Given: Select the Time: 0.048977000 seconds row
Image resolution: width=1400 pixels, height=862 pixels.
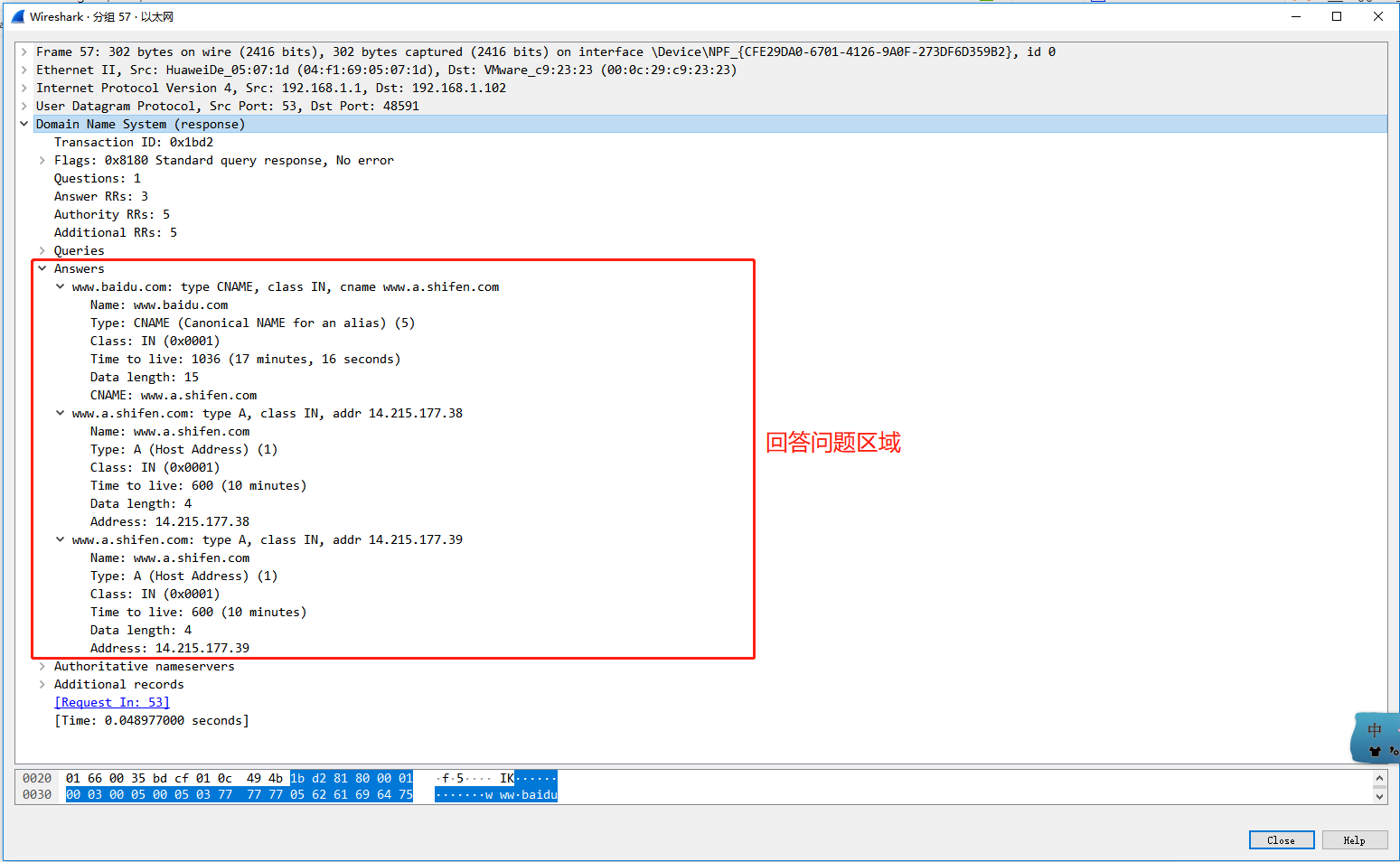Looking at the screenshot, I should [x=152, y=720].
